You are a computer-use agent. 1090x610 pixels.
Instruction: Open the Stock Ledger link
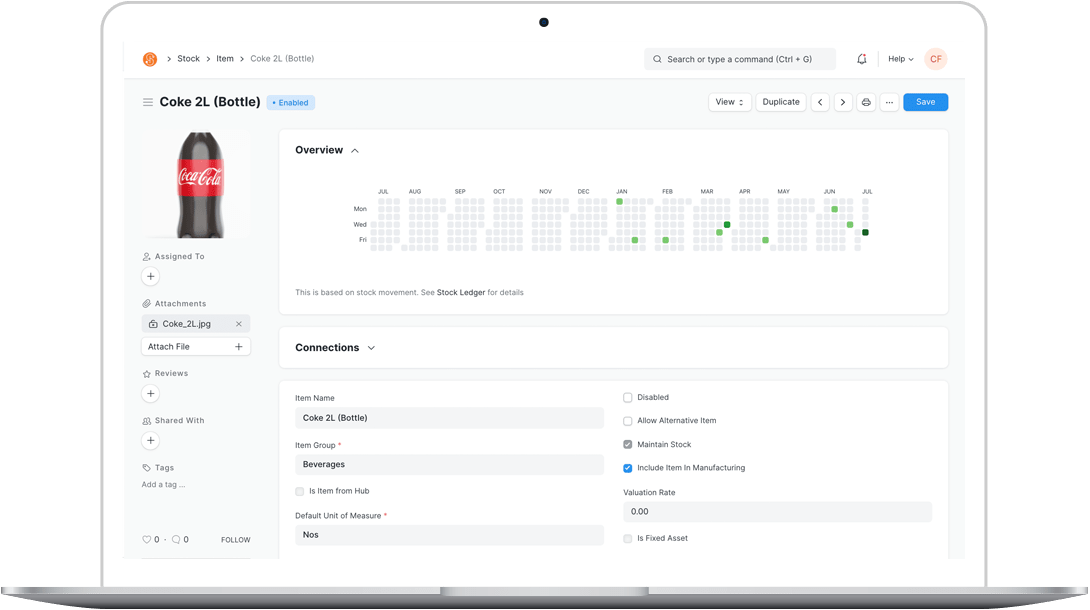point(461,293)
